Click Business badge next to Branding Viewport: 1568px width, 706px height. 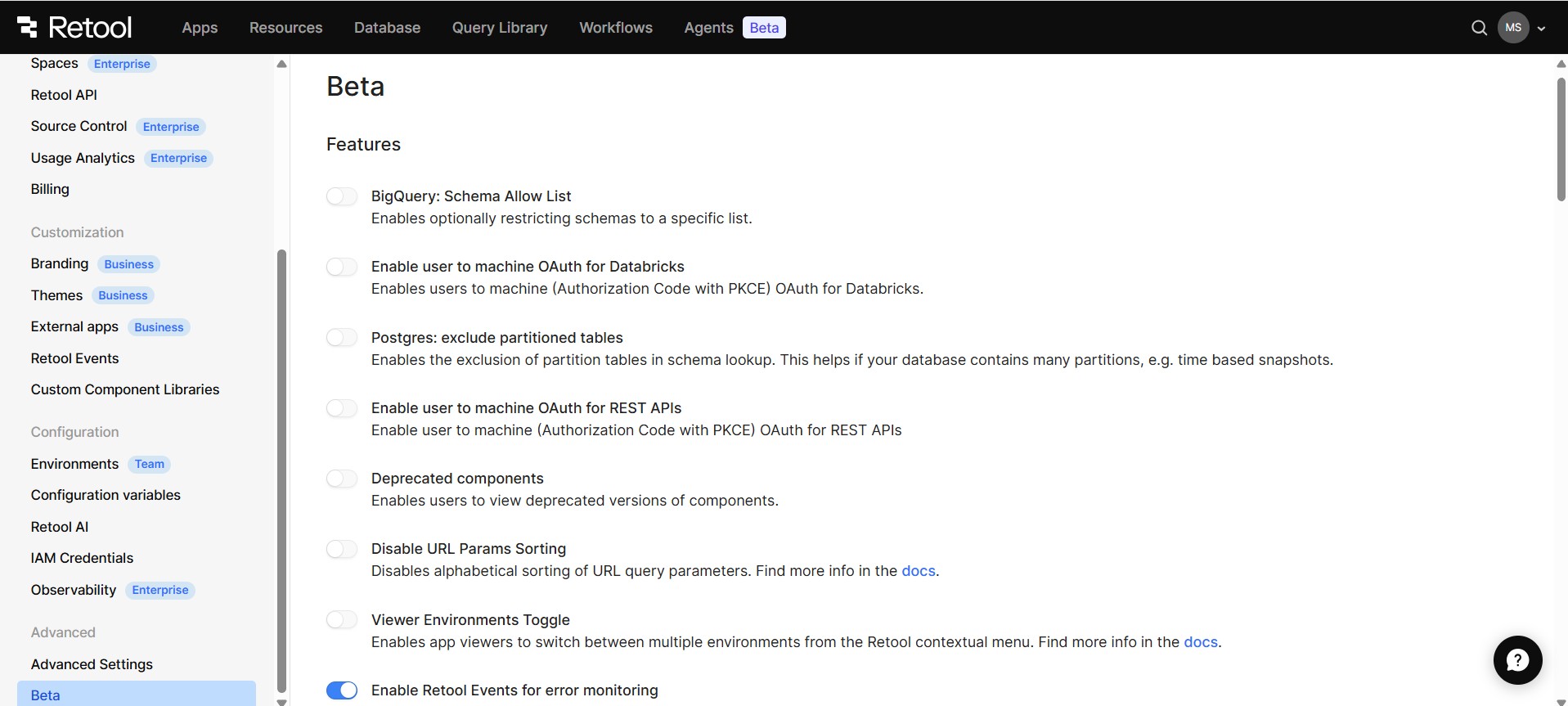pos(128,264)
